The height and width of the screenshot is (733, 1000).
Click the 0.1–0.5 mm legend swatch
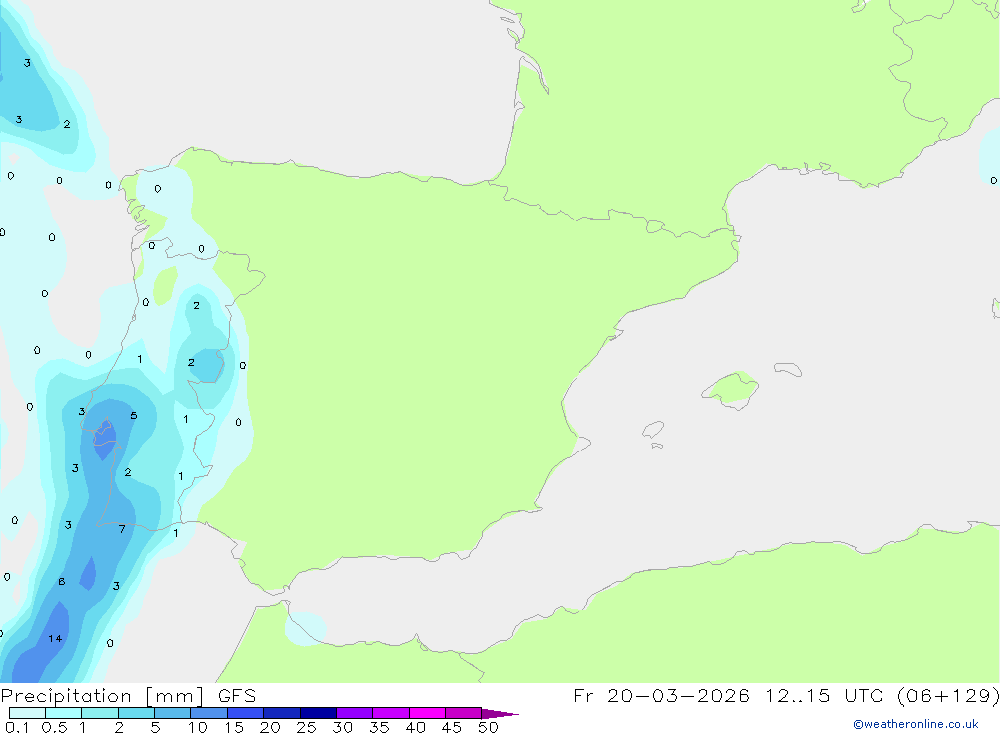[x=27, y=713]
